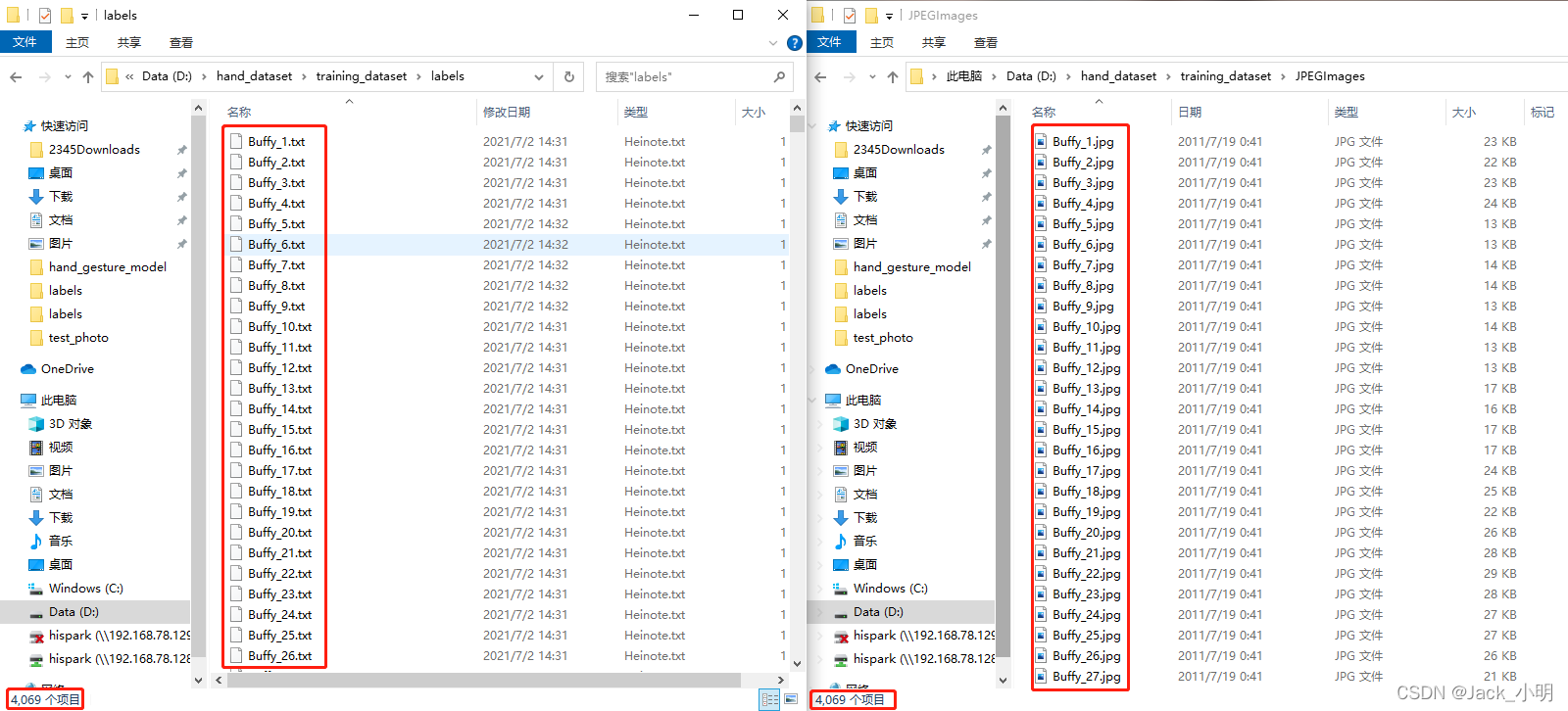Open hand_gesture_model in labels sidebar
The height and width of the screenshot is (711, 1568).
pos(108,266)
